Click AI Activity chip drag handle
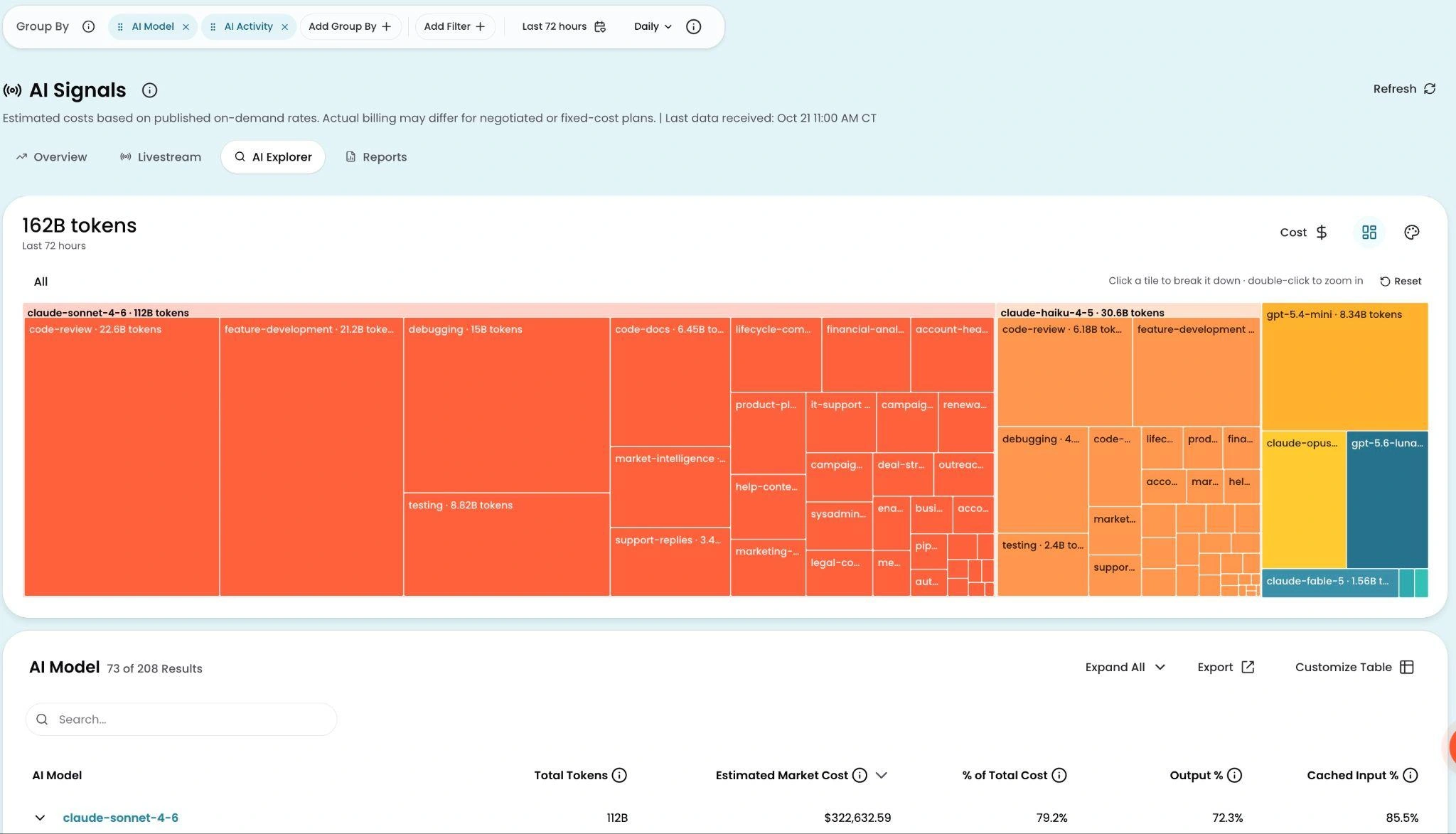Screen dimensions: 1456x834 pos(213,27)
